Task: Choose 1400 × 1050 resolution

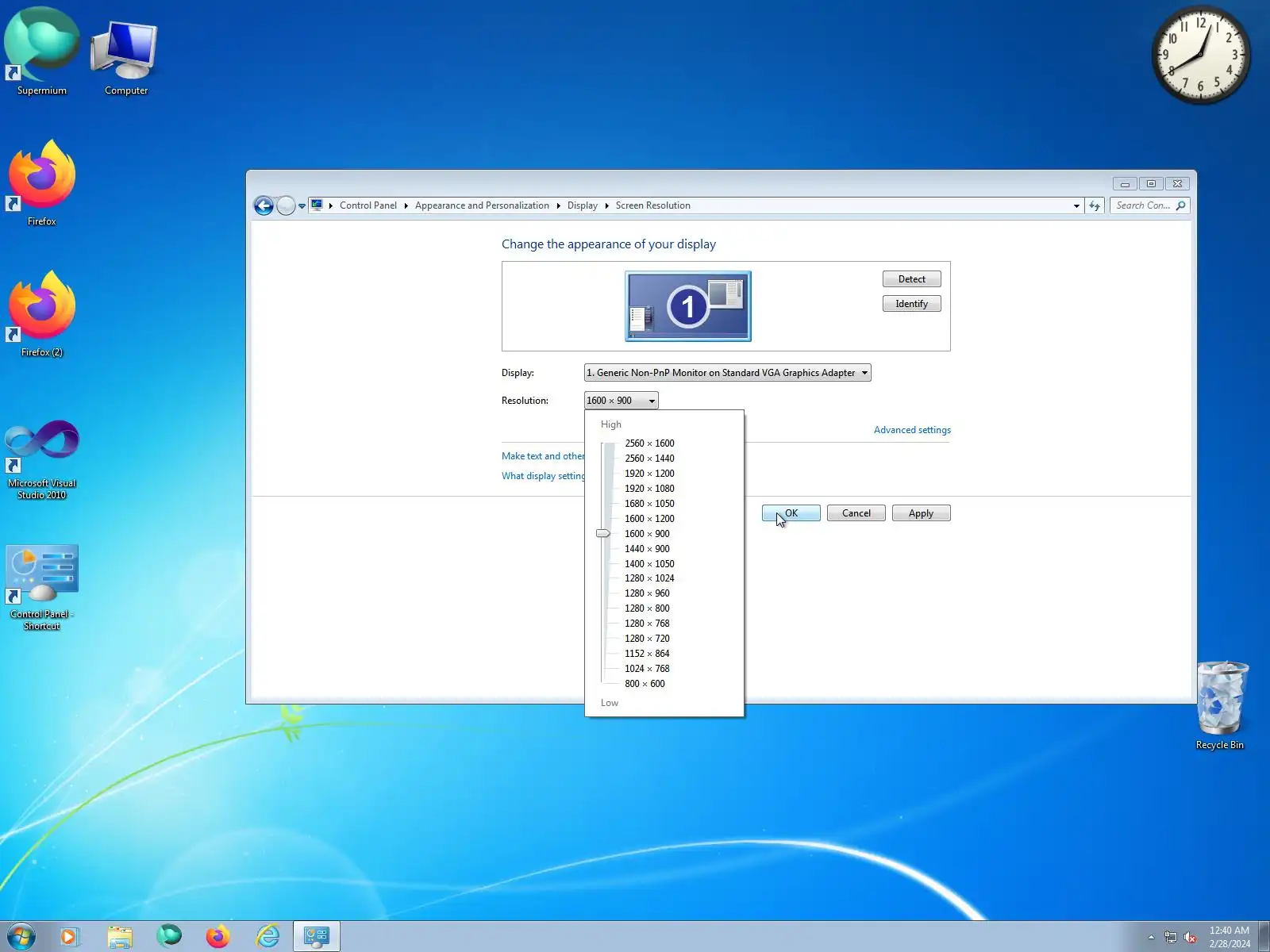Action: [x=649, y=564]
